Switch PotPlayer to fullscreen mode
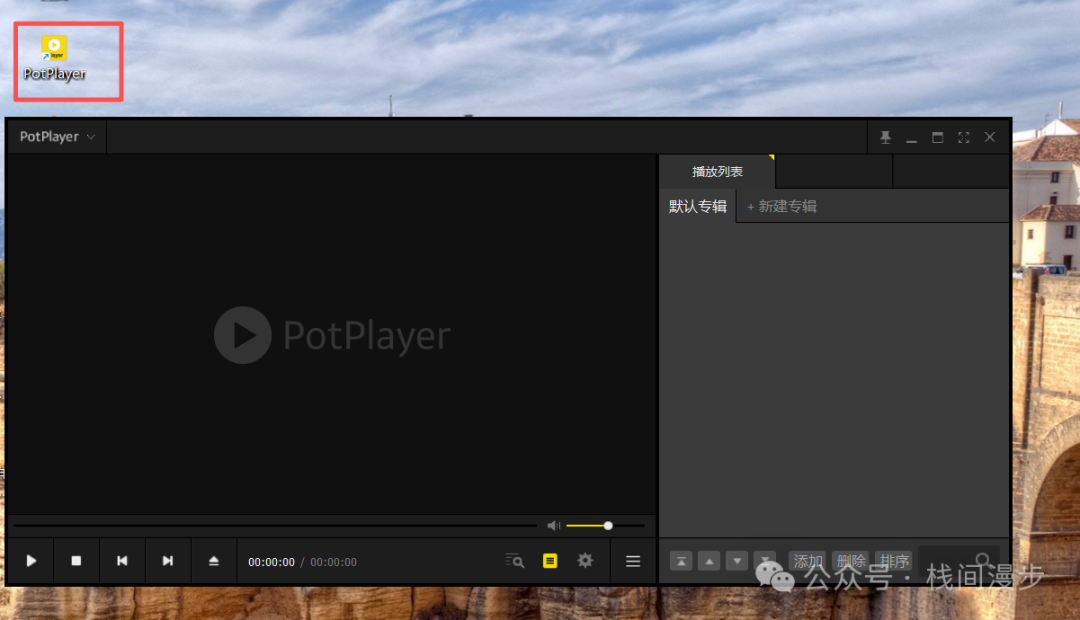The image size is (1080, 620). [964, 137]
